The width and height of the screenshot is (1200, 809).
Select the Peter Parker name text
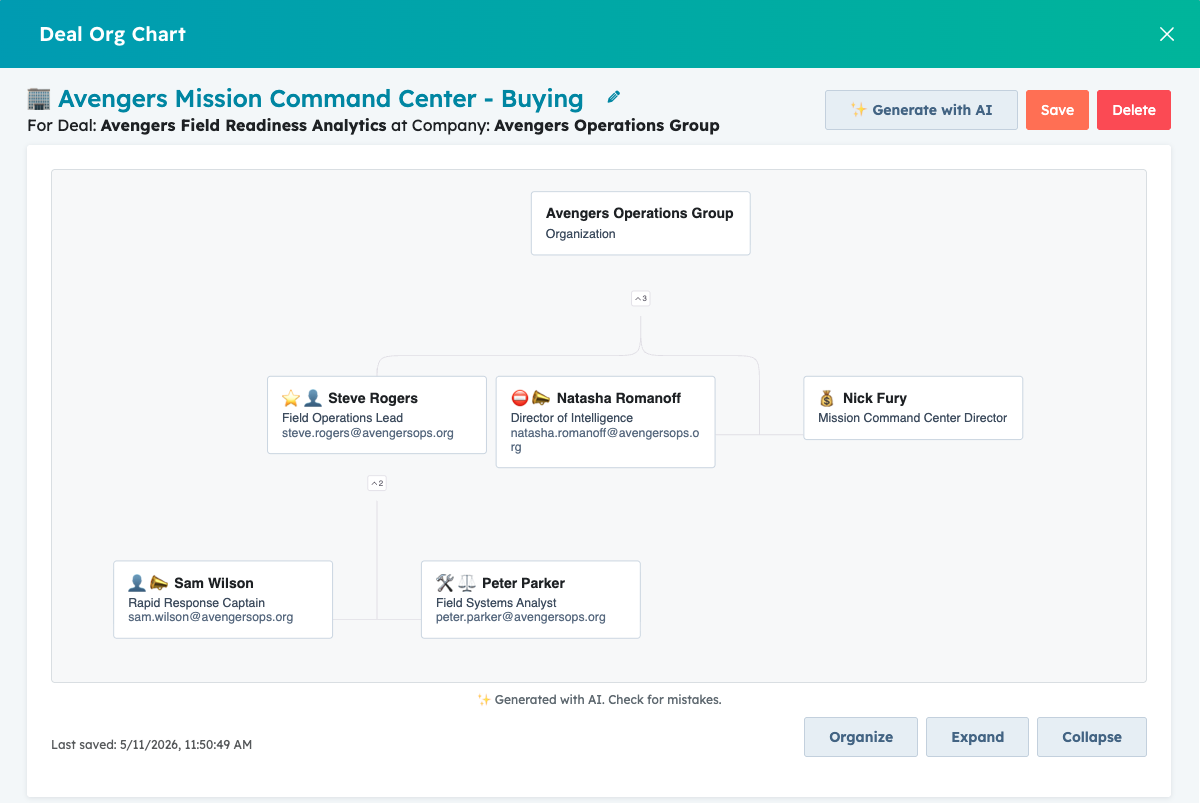coord(523,583)
